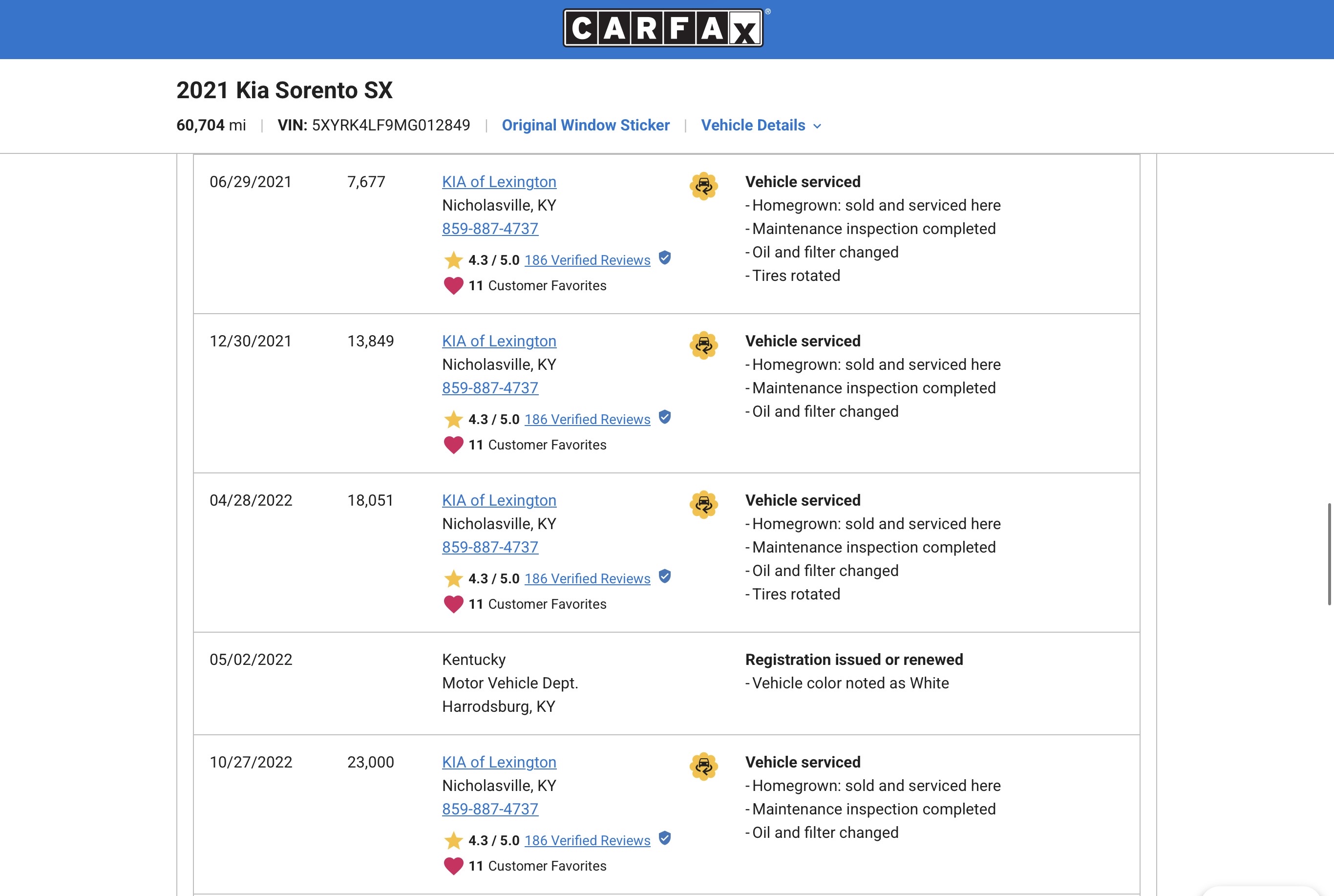The image size is (1334, 896).
Task: Expand the Vehicle Details dropdown
Action: click(x=761, y=125)
